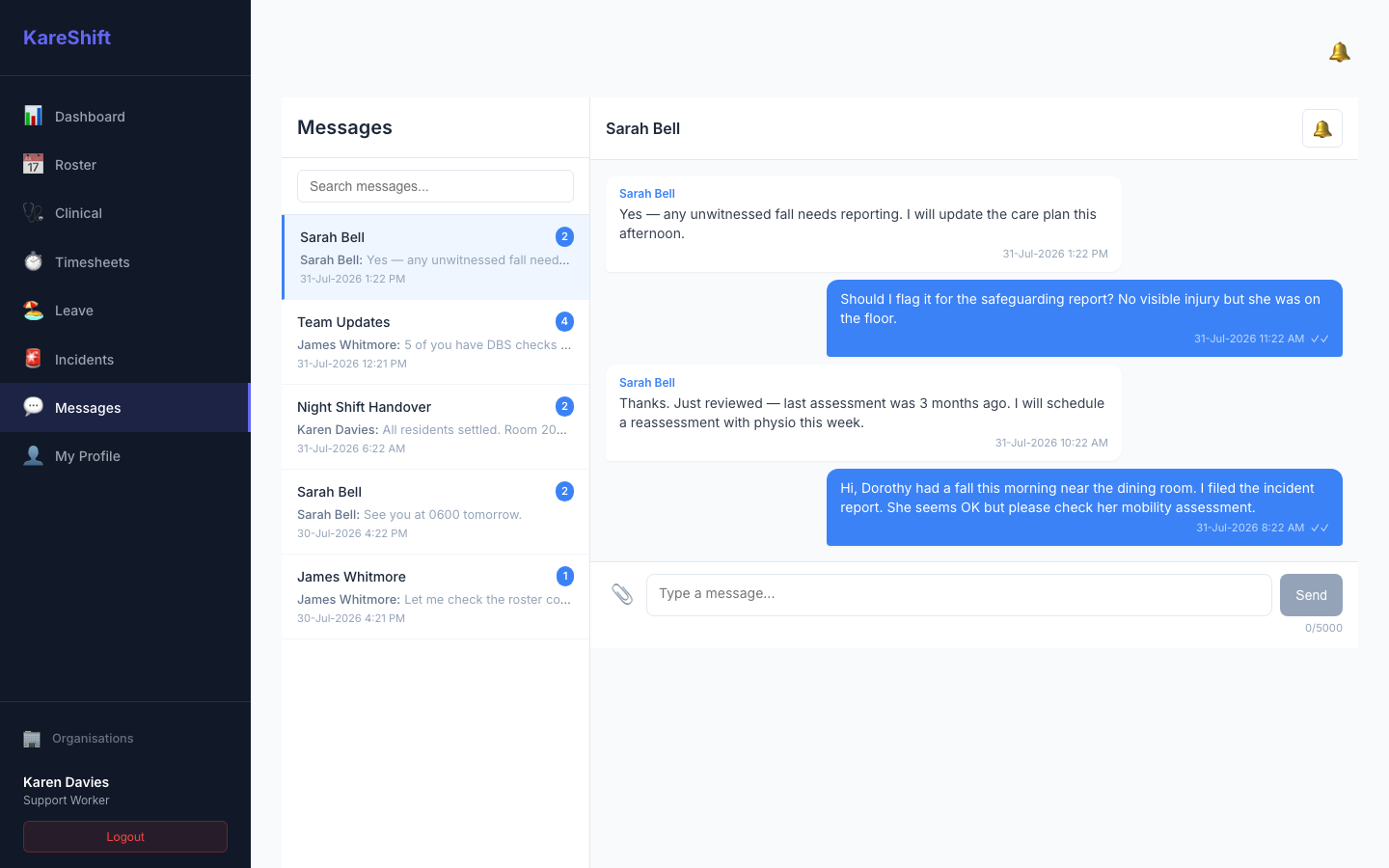Click the Karen Davies user name
The image size is (1389, 868).
point(66,782)
